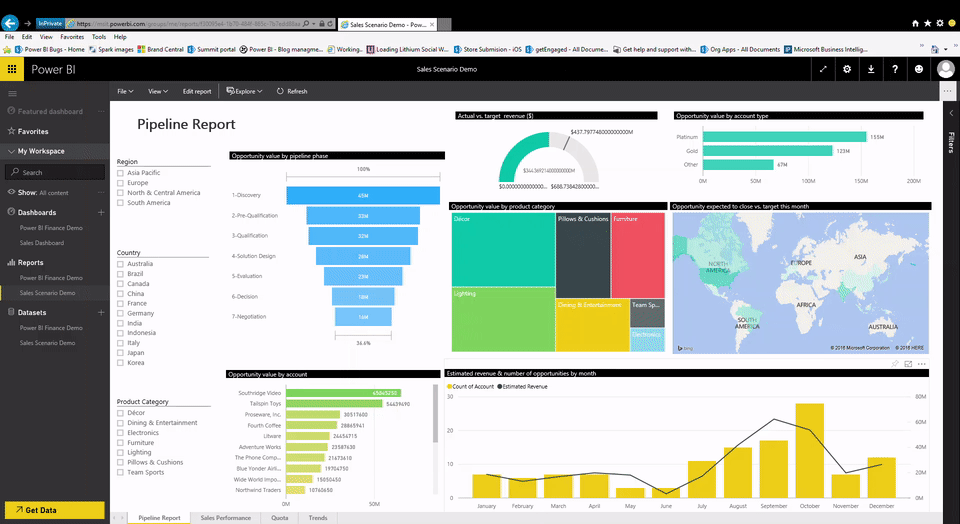Click Edit report in the toolbar
The width and height of the screenshot is (960, 524).
[x=196, y=91]
